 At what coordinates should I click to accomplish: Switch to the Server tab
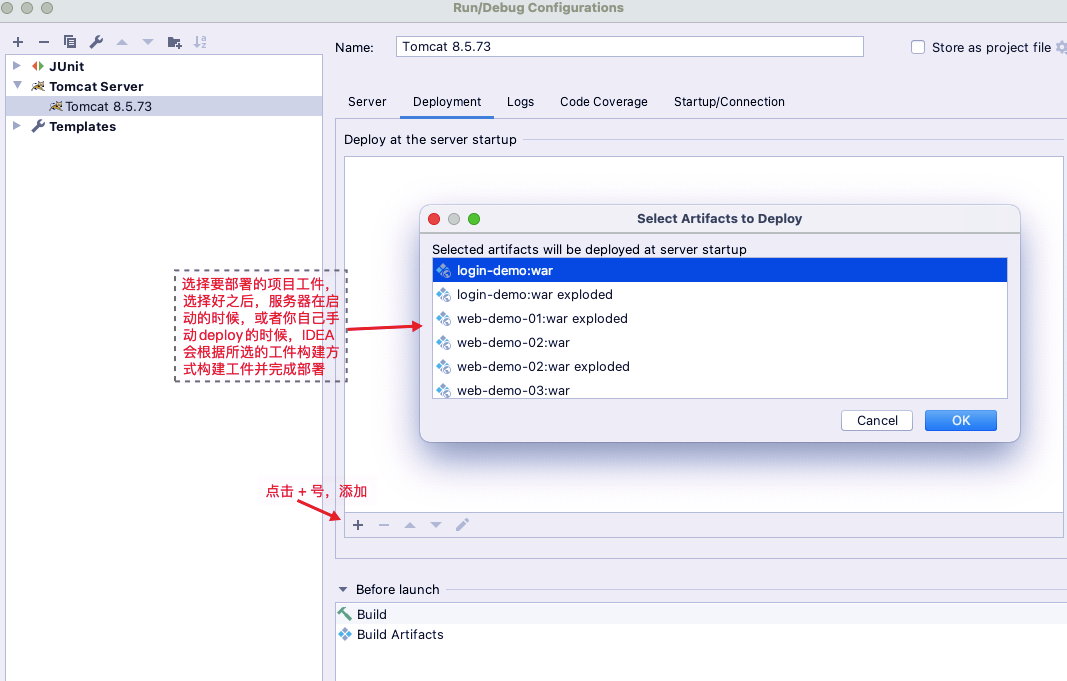point(367,101)
